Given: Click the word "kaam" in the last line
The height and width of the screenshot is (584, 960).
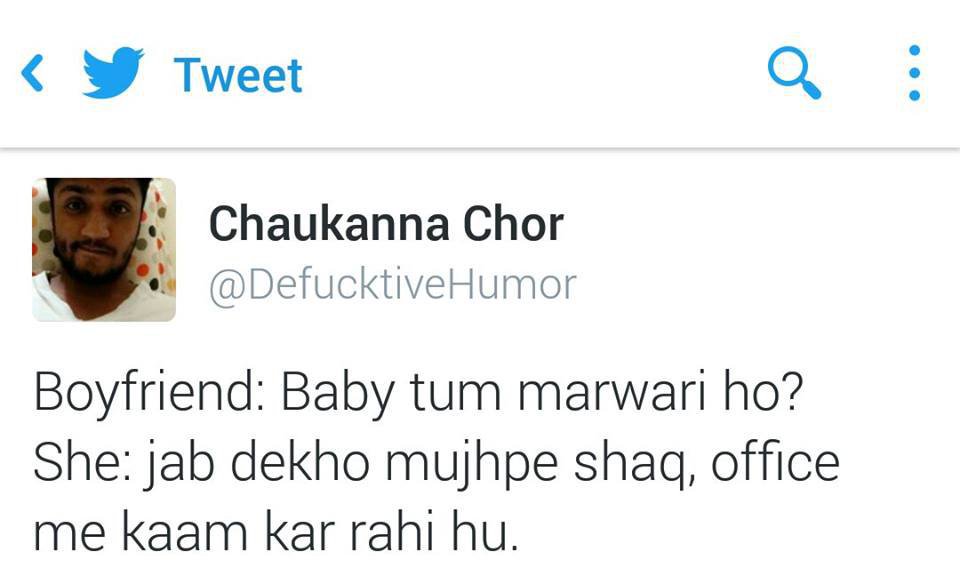Looking at the screenshot, I should click(x=184, y=530).
